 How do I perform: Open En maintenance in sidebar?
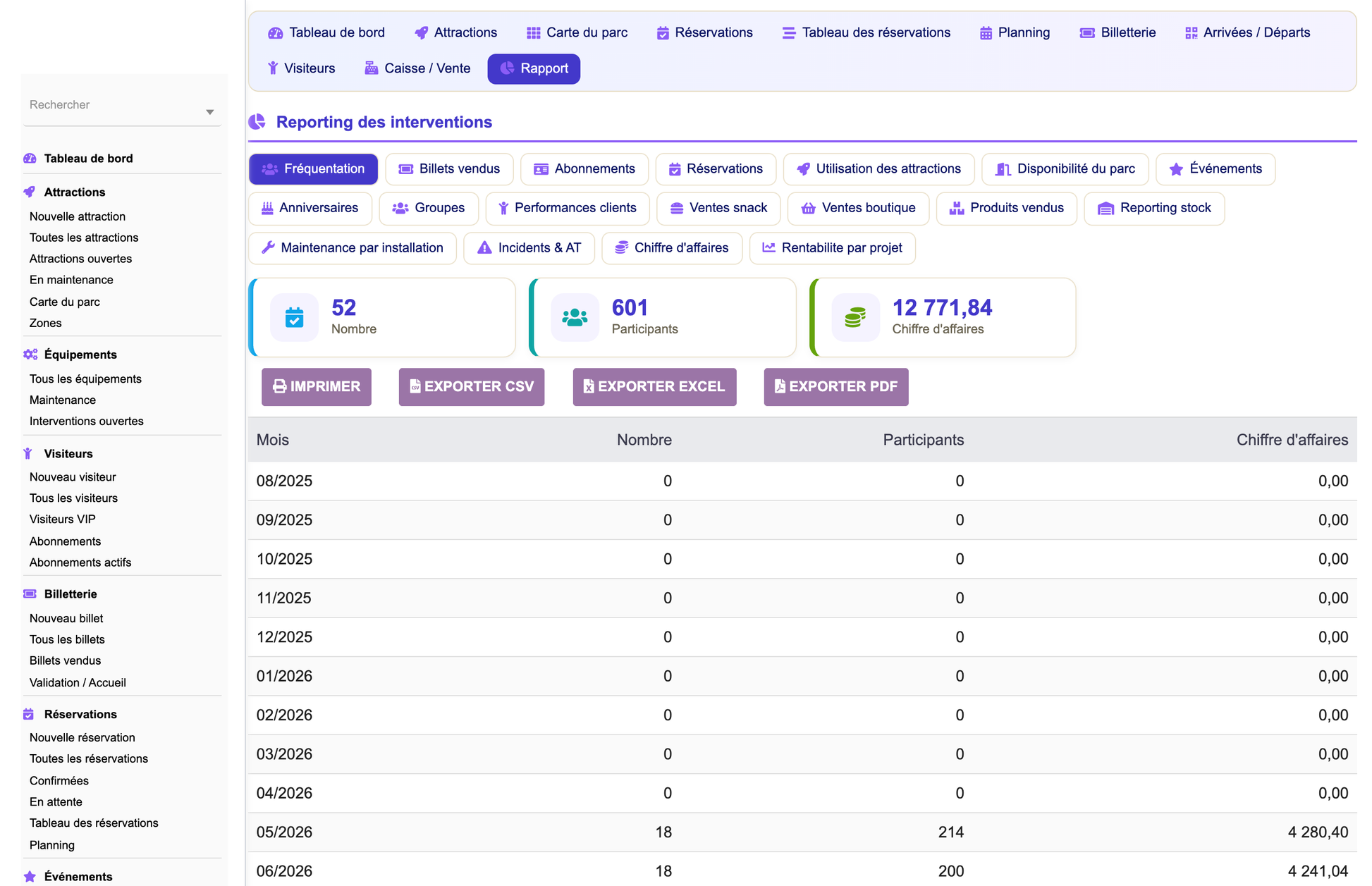tap(71, 280)
